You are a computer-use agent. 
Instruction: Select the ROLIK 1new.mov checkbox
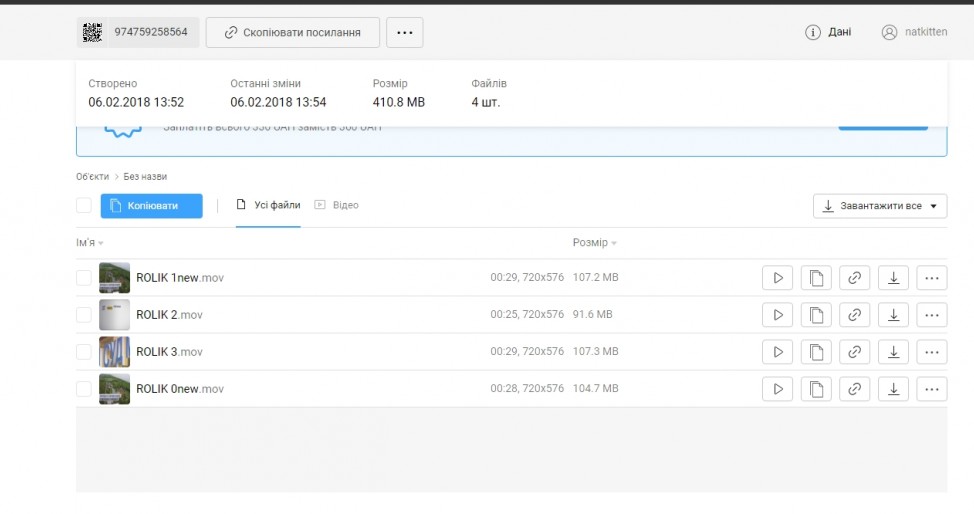coord(84,278)
